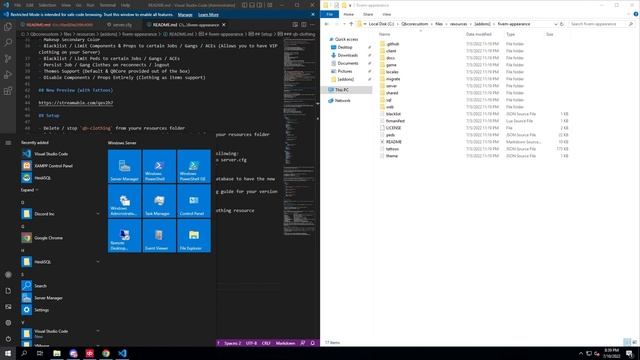The width and height of the screenshot is (640, 360).
Task: Click Learn More in Restricted Mode banner
Action: pyautogui.click(x=208, y=15)
